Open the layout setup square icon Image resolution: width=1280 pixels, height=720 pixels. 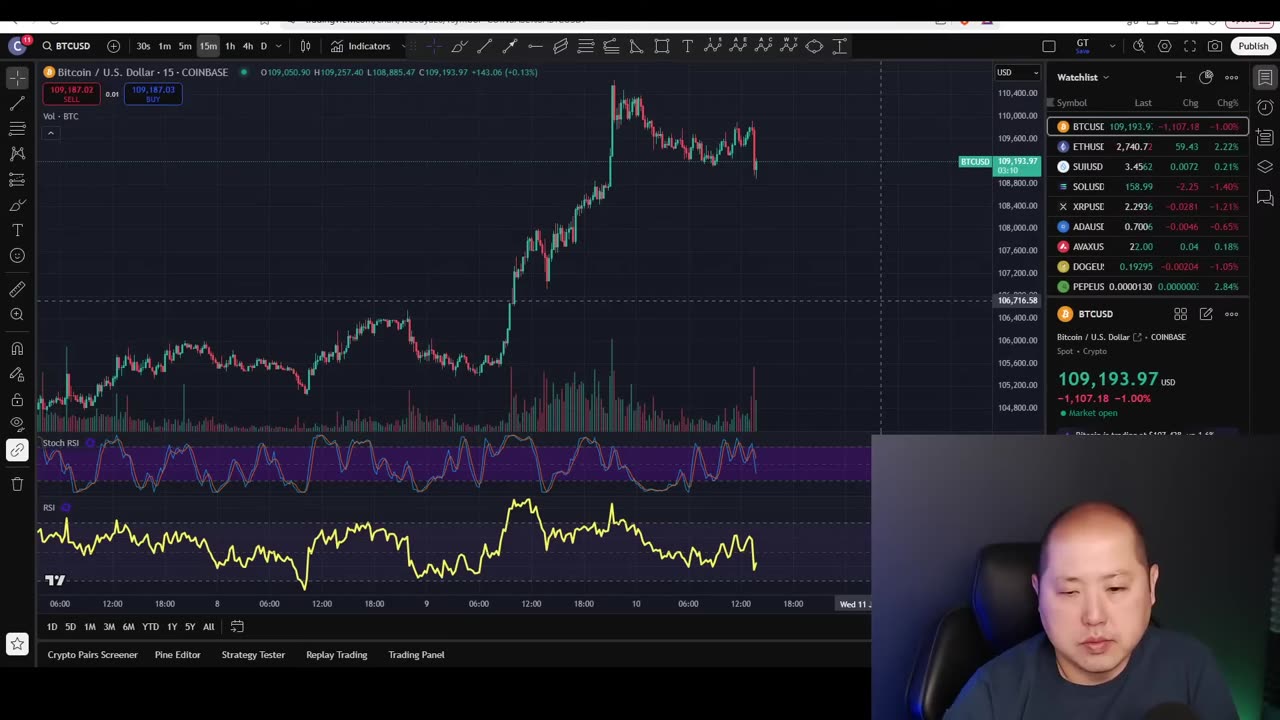click(1048, 46)
